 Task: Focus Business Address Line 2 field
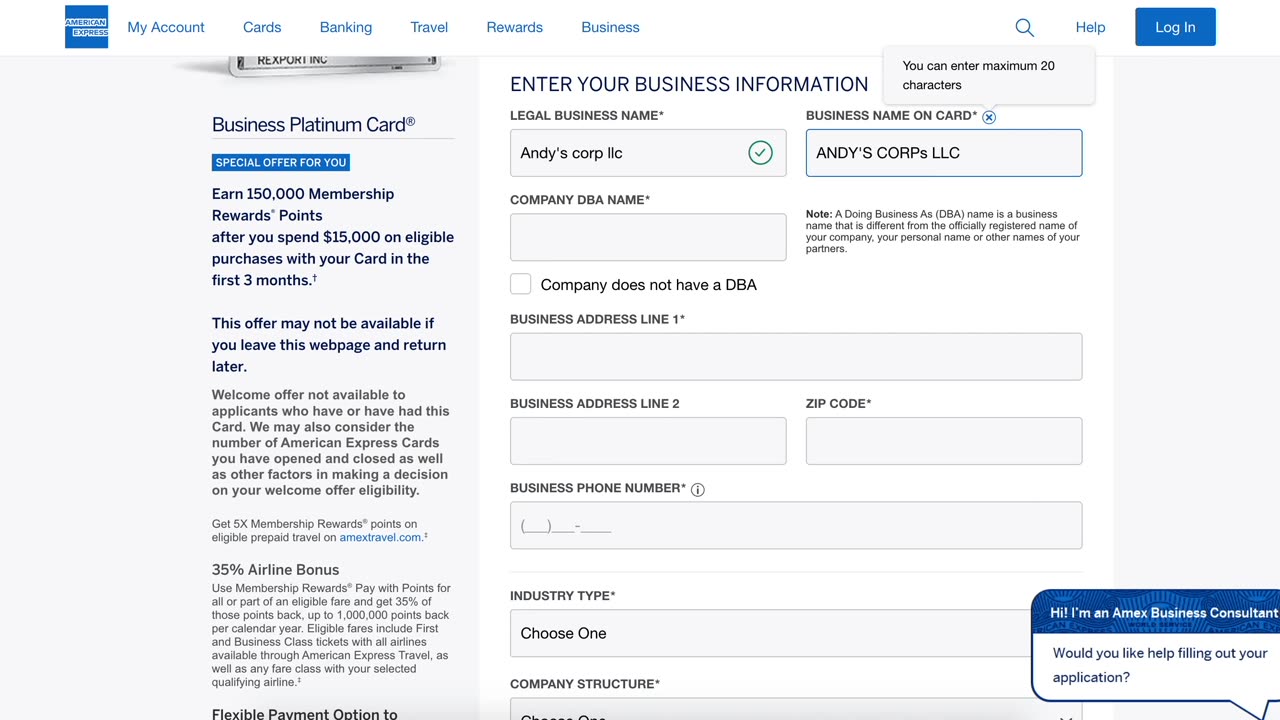648,441
